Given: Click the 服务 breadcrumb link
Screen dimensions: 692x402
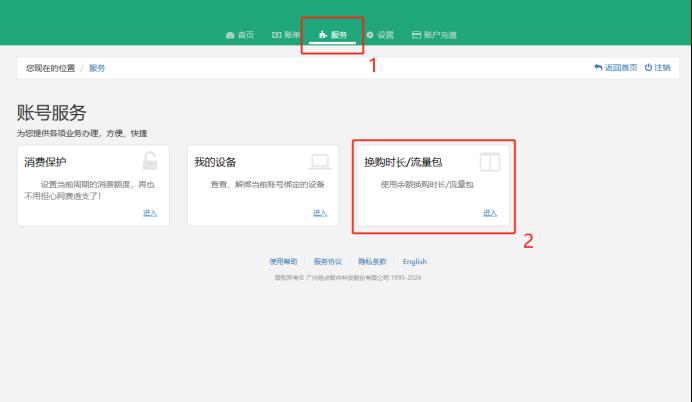Looking at the screenshot, I should (x=97, y=68).
